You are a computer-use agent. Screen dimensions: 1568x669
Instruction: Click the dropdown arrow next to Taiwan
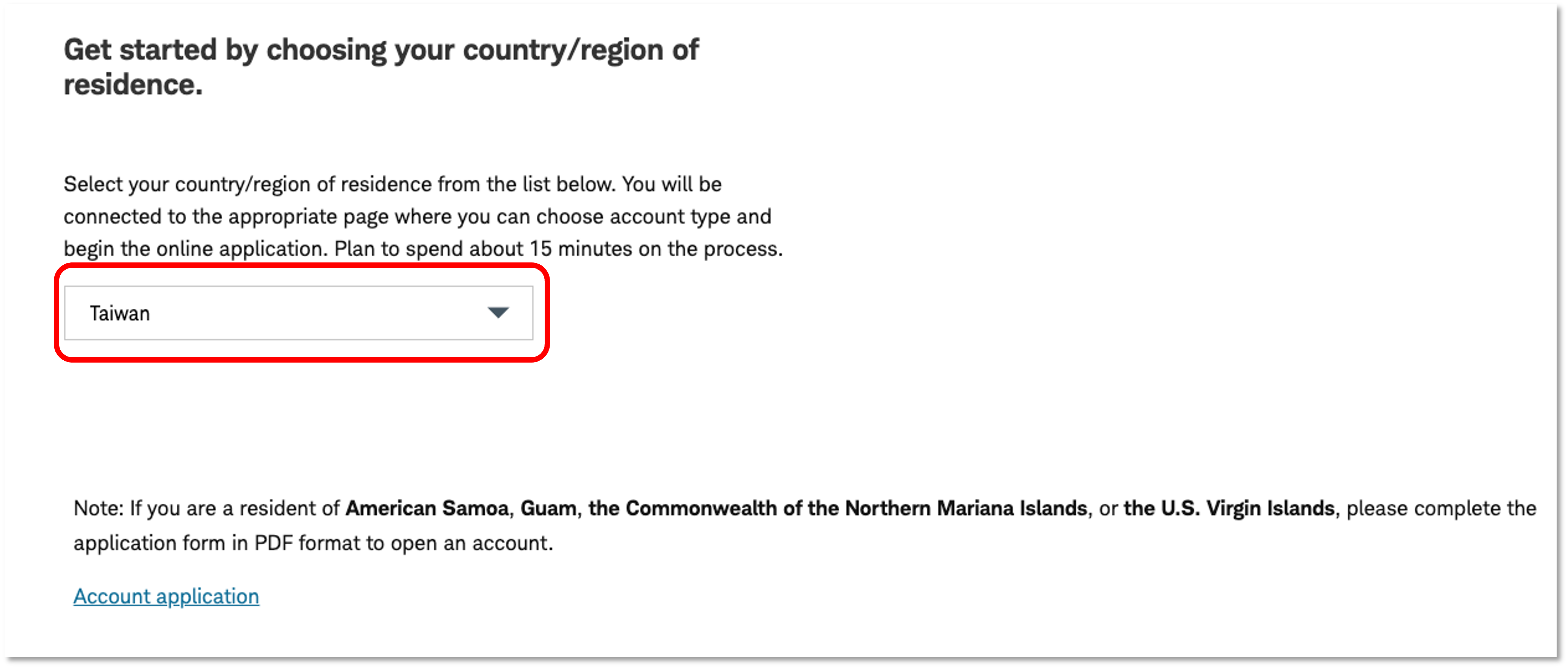click(x=498, y=313)
